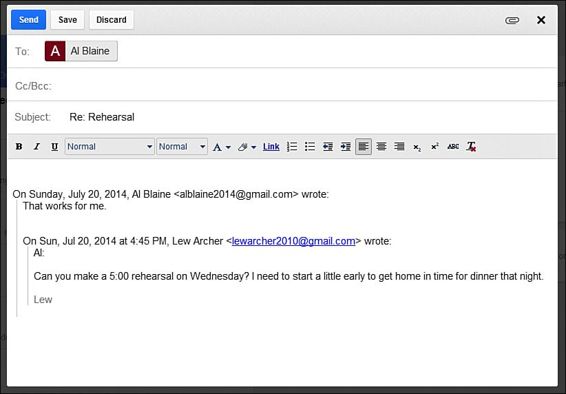Viewport: 566px width, 394px height.
Task: Edit the subject line Re: Rehearsal
Action: coord(102,117)
